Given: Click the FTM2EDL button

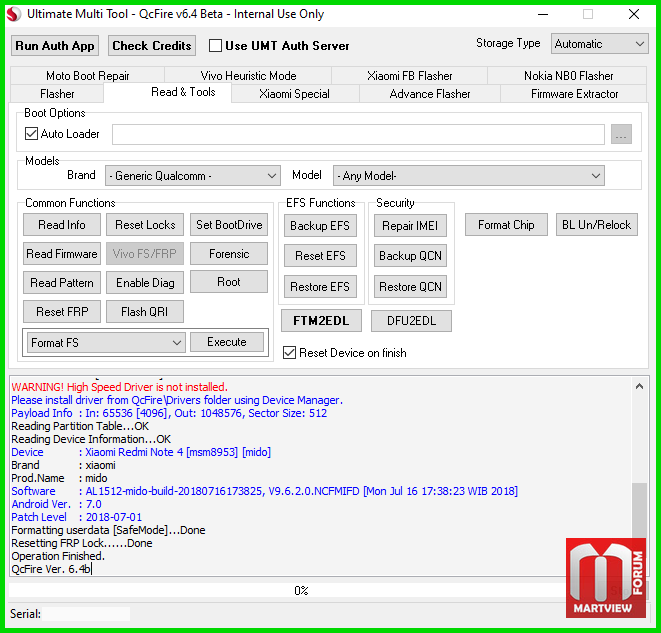Looking at the screenshot, I should click(x=321, y=321).
